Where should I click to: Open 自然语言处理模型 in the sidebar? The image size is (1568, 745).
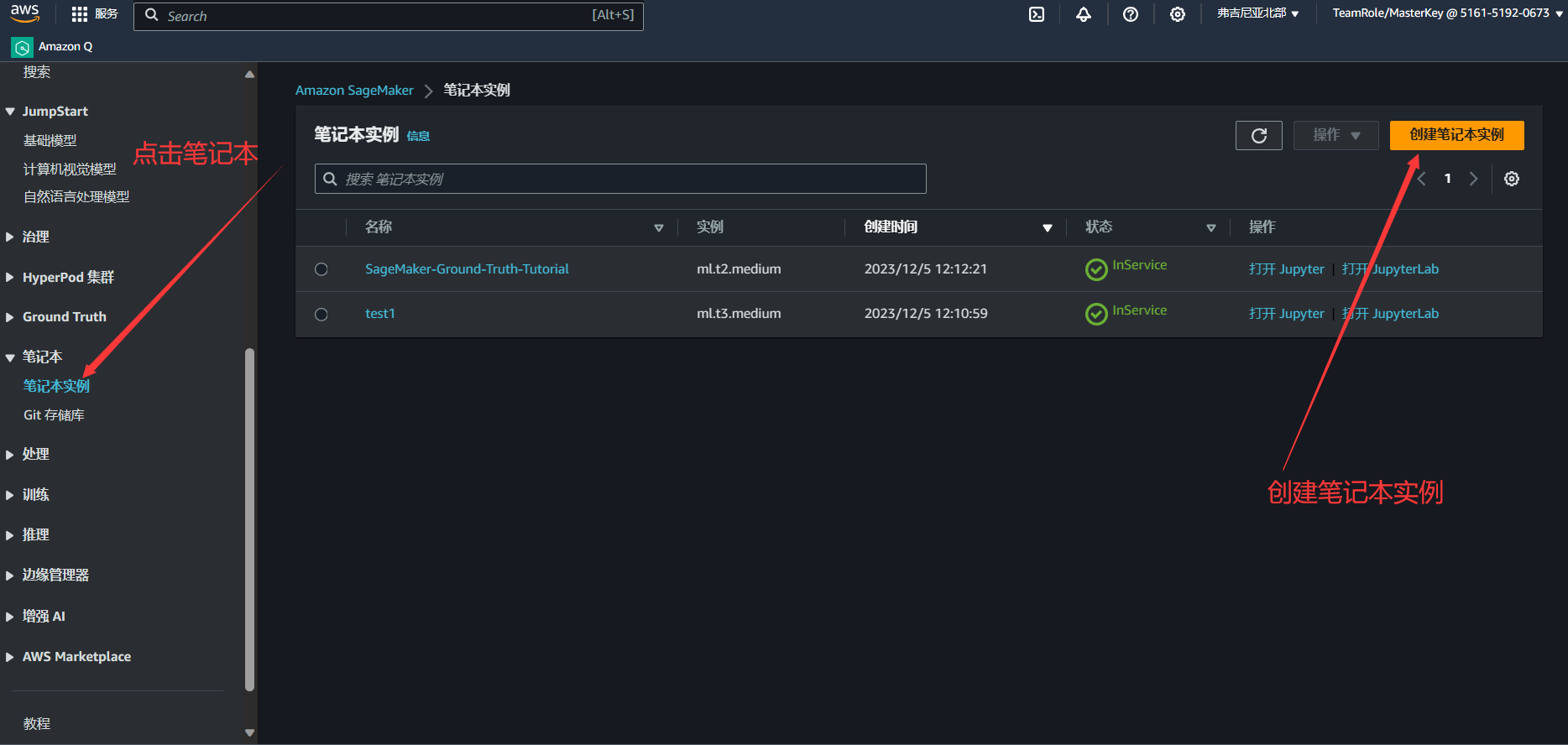[x=76, y=197]
